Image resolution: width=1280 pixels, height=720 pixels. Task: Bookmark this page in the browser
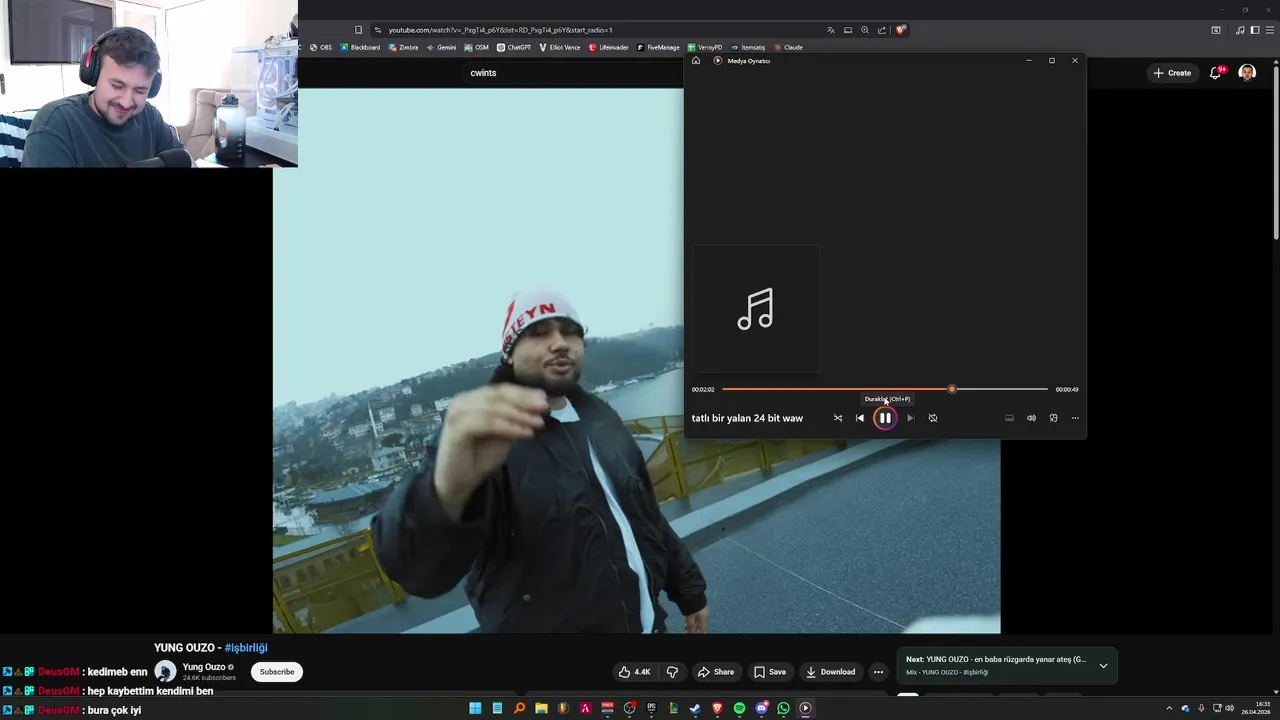click(x=358, y=30)
